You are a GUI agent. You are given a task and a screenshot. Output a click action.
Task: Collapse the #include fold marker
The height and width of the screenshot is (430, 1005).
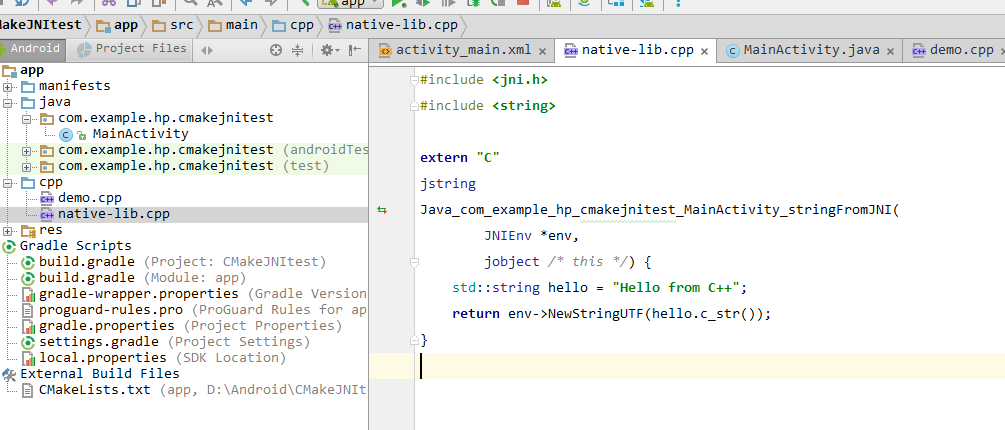(414, 80)
